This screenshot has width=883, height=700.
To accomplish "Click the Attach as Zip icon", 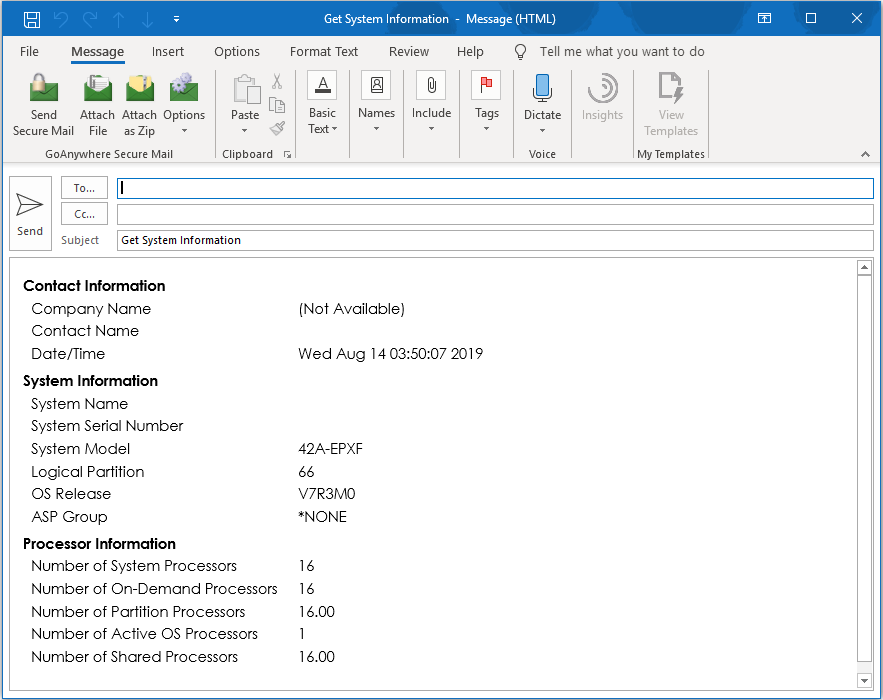I will click(139, 89).
